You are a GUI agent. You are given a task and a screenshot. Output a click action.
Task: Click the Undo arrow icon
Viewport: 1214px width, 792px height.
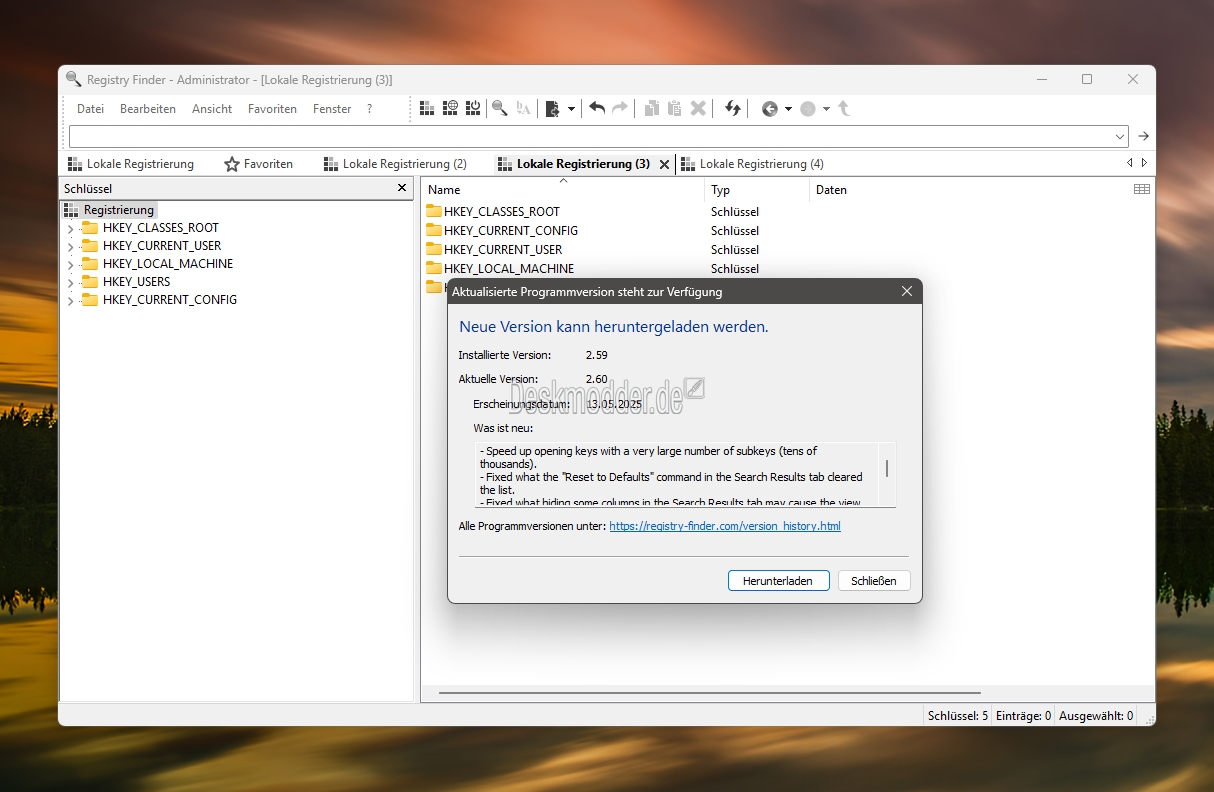pyautogui.click(x=597, y=108)
